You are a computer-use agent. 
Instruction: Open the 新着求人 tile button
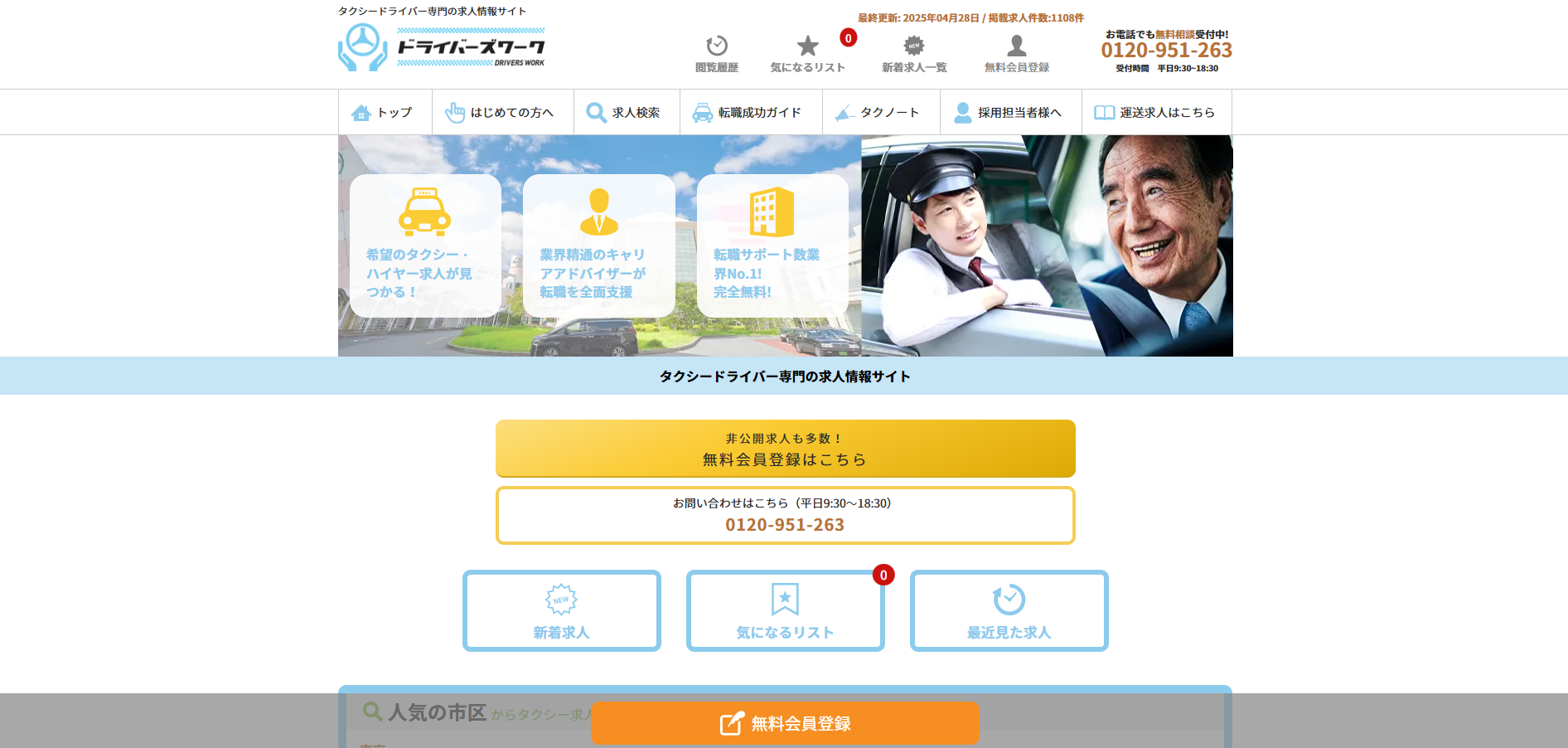561,611
